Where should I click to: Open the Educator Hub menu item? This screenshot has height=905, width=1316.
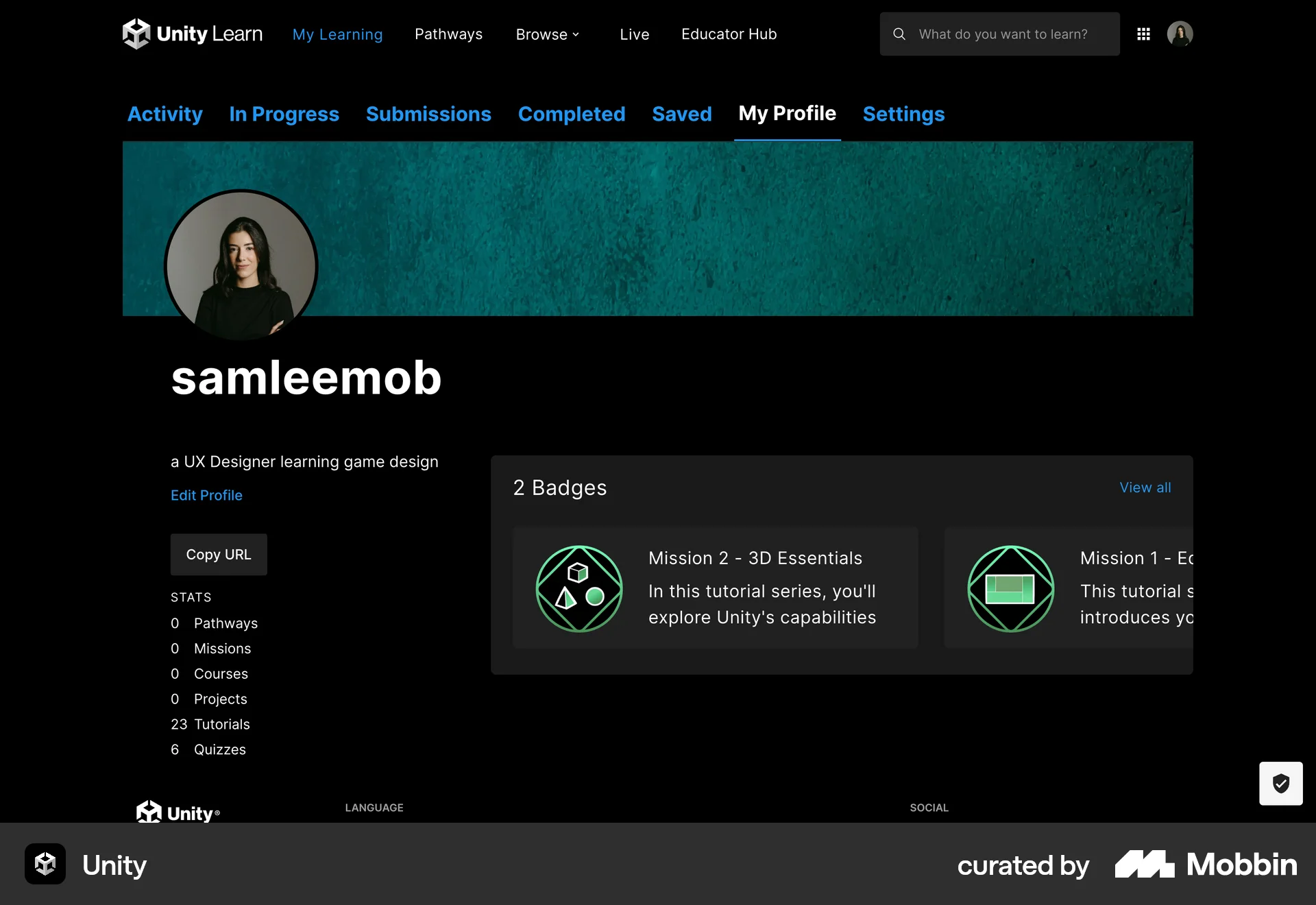729,34
